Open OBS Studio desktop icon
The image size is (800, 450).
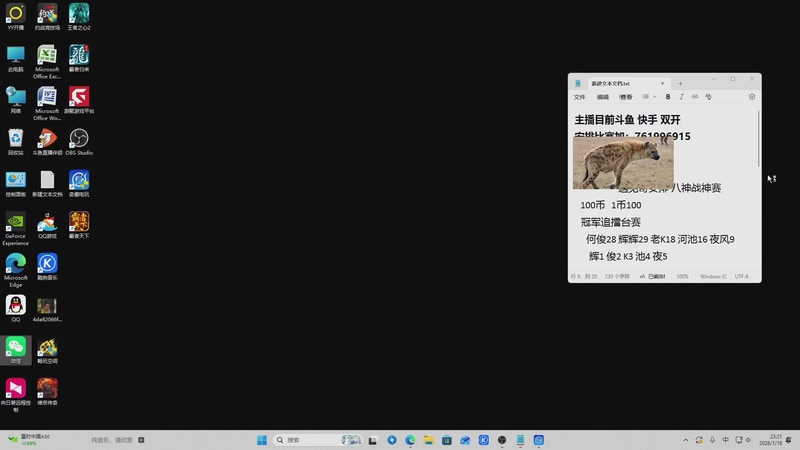coord(78,139)
